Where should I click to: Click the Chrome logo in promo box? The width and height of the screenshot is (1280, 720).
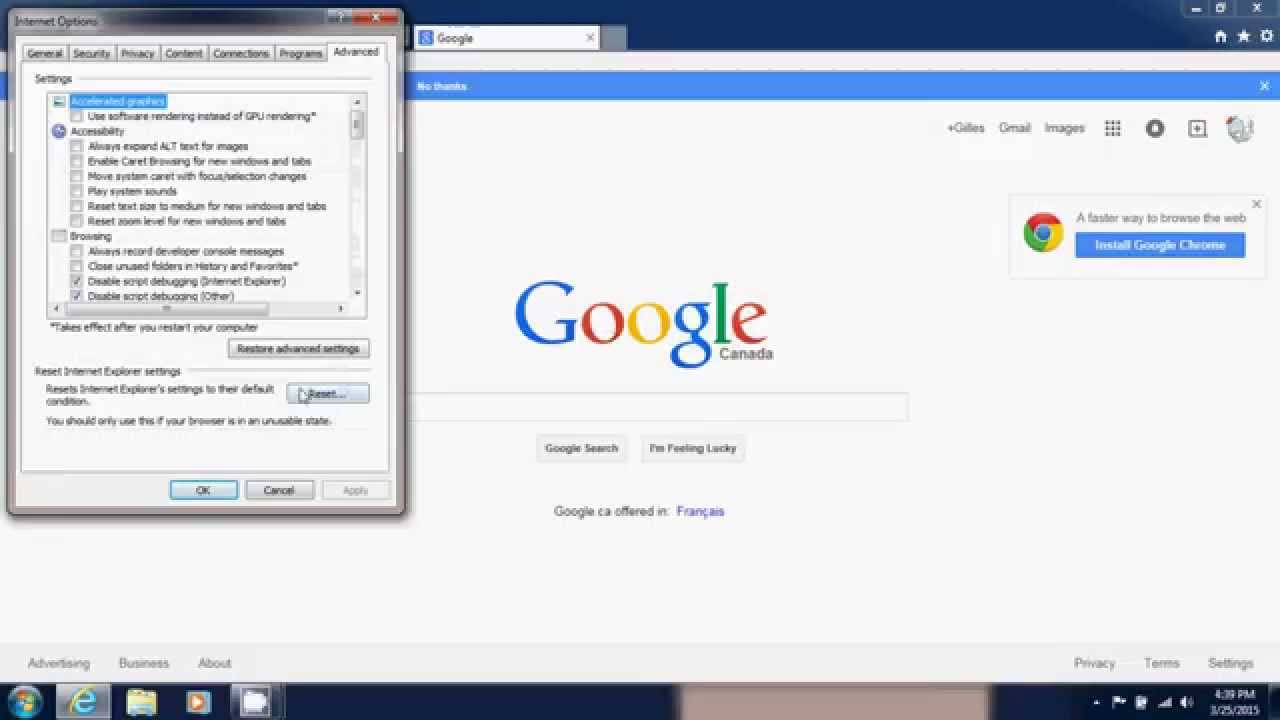[x=1043, y=233]
